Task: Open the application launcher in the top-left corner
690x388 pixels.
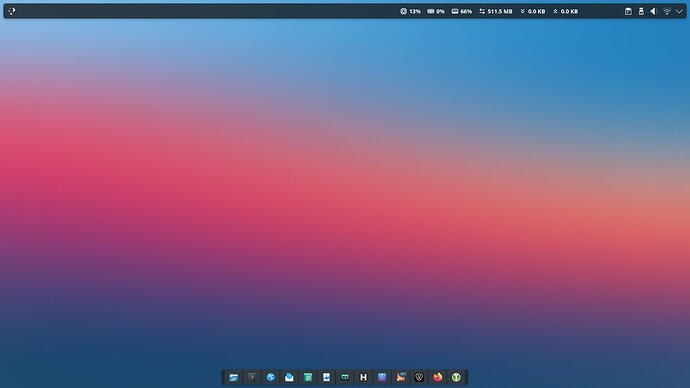Action: click(x=12, y=11)
